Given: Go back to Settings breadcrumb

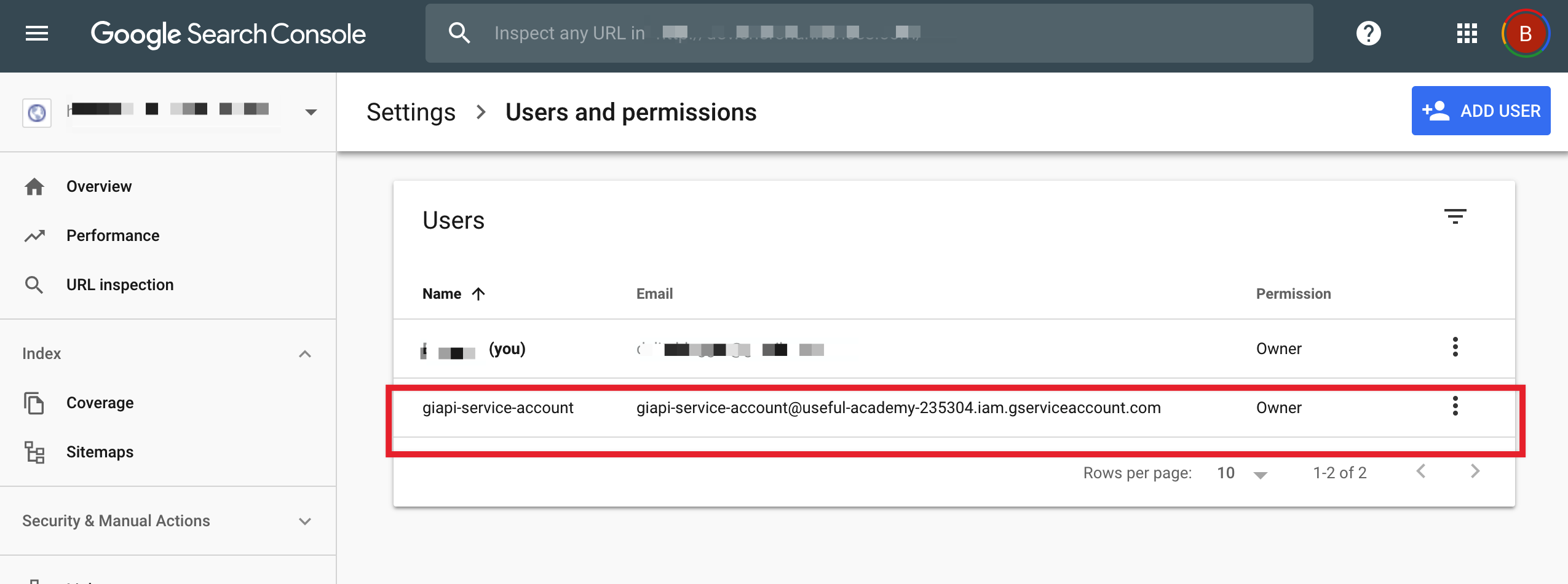Looking at the screenshot, I should [411, 112].
